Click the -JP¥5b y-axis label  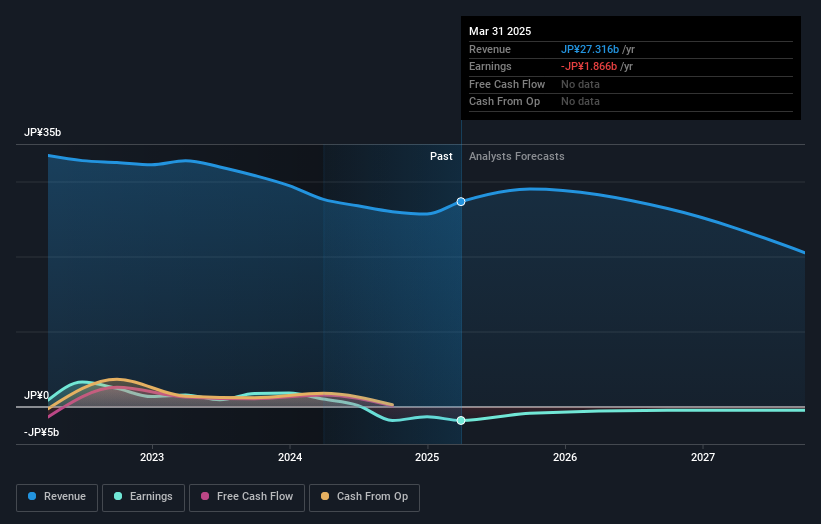click(x=41, y=432)
